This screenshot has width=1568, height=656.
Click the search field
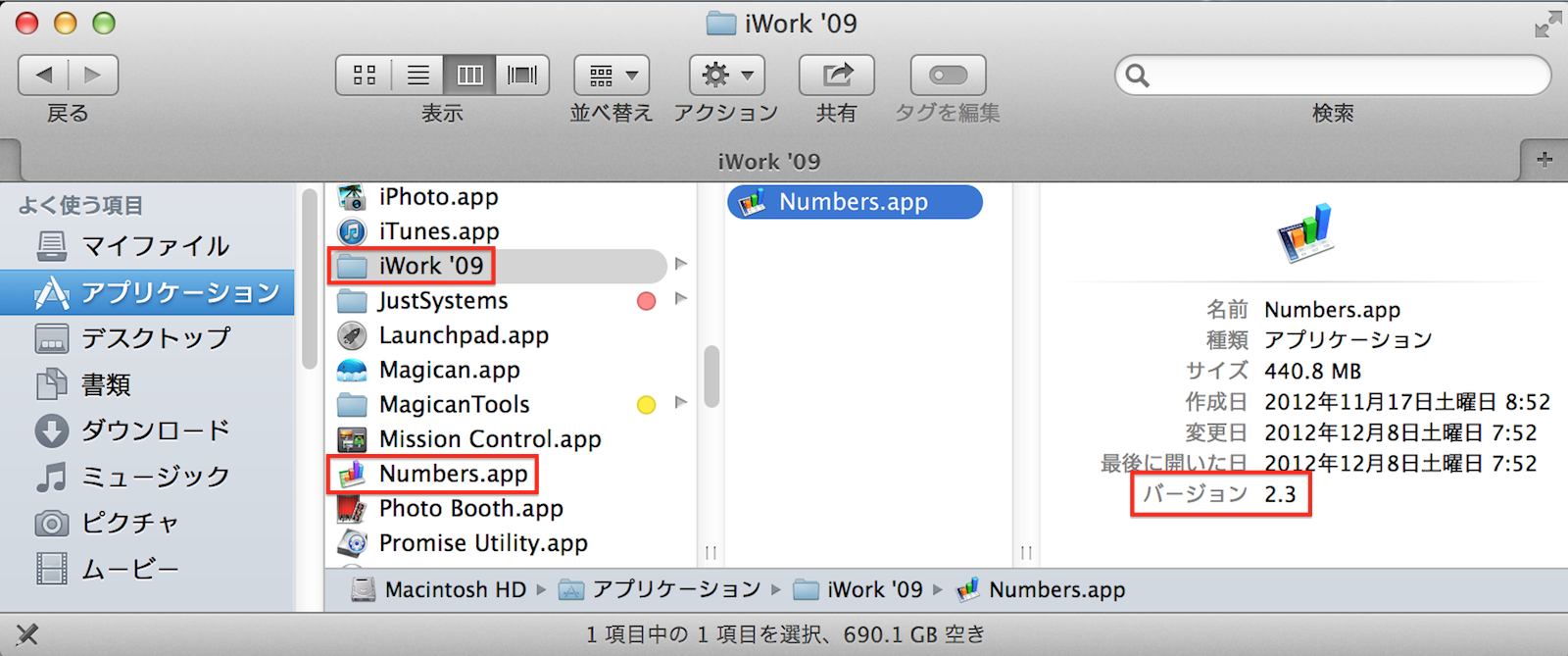coord(1333,75)
